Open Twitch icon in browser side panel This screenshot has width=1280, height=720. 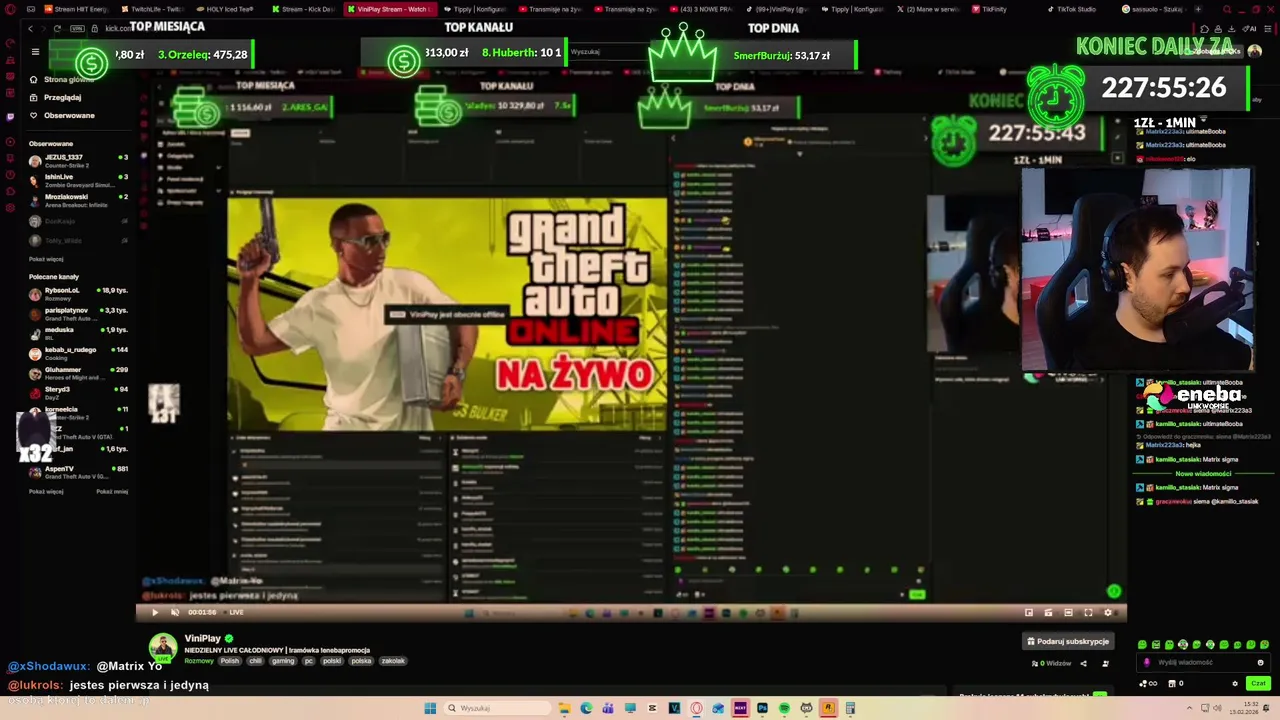coord(10,116)
